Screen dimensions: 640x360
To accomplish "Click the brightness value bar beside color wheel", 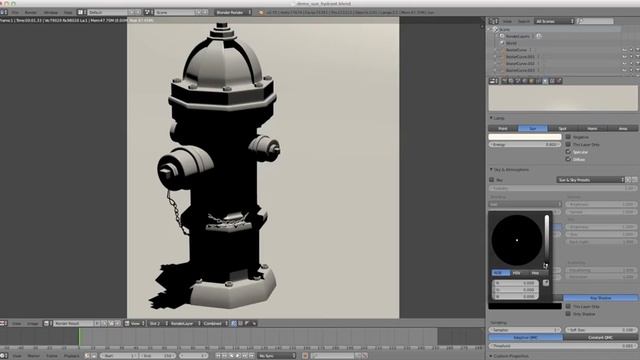I will [547, 240].
